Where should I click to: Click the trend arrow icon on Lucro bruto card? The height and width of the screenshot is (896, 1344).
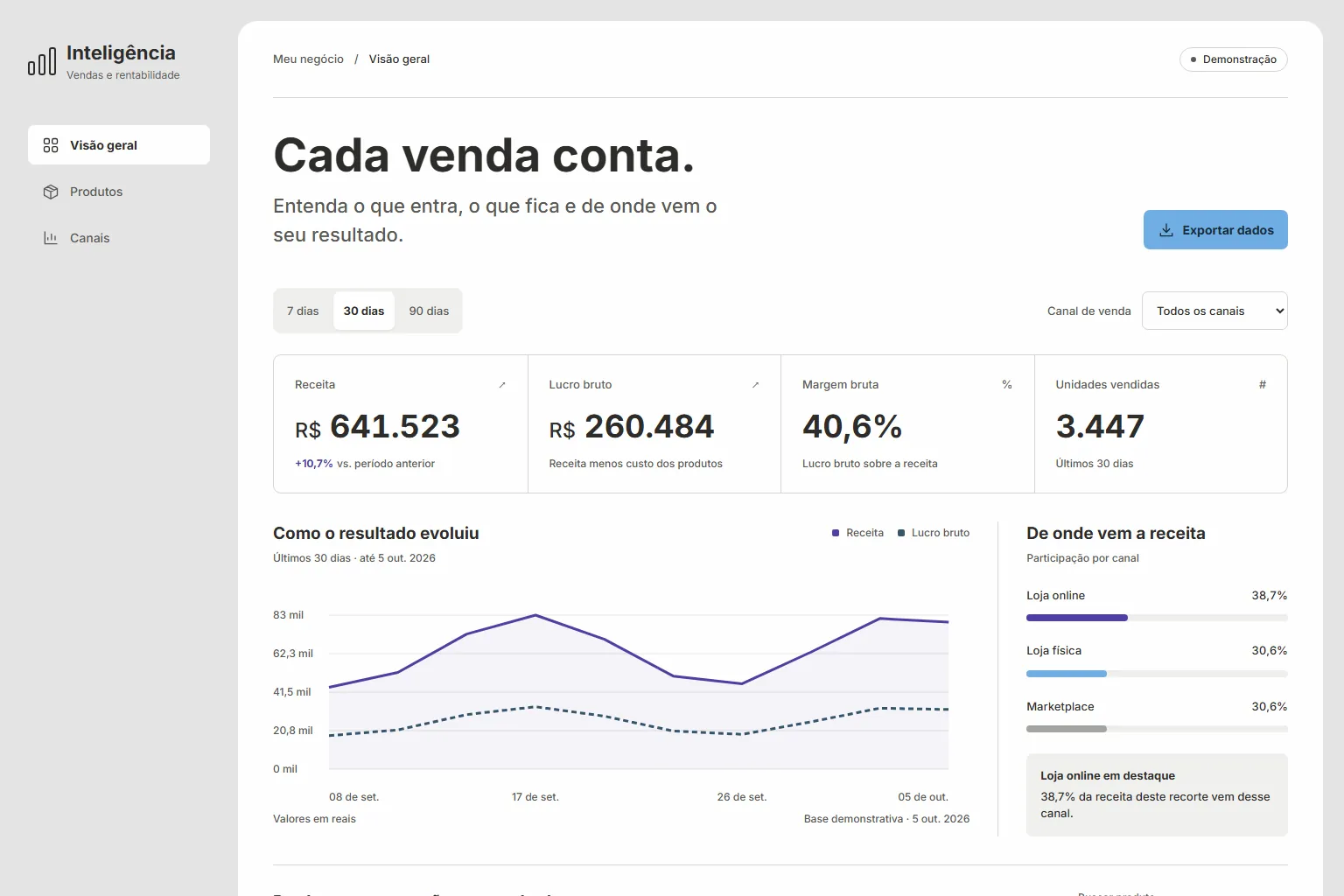coord(756,385)
